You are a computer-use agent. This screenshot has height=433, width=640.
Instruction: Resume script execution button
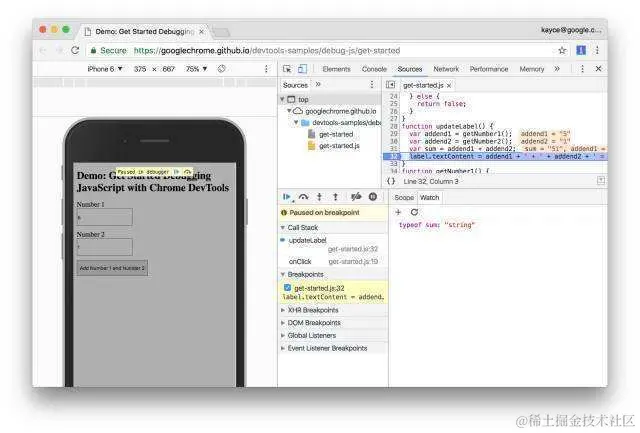287,197
